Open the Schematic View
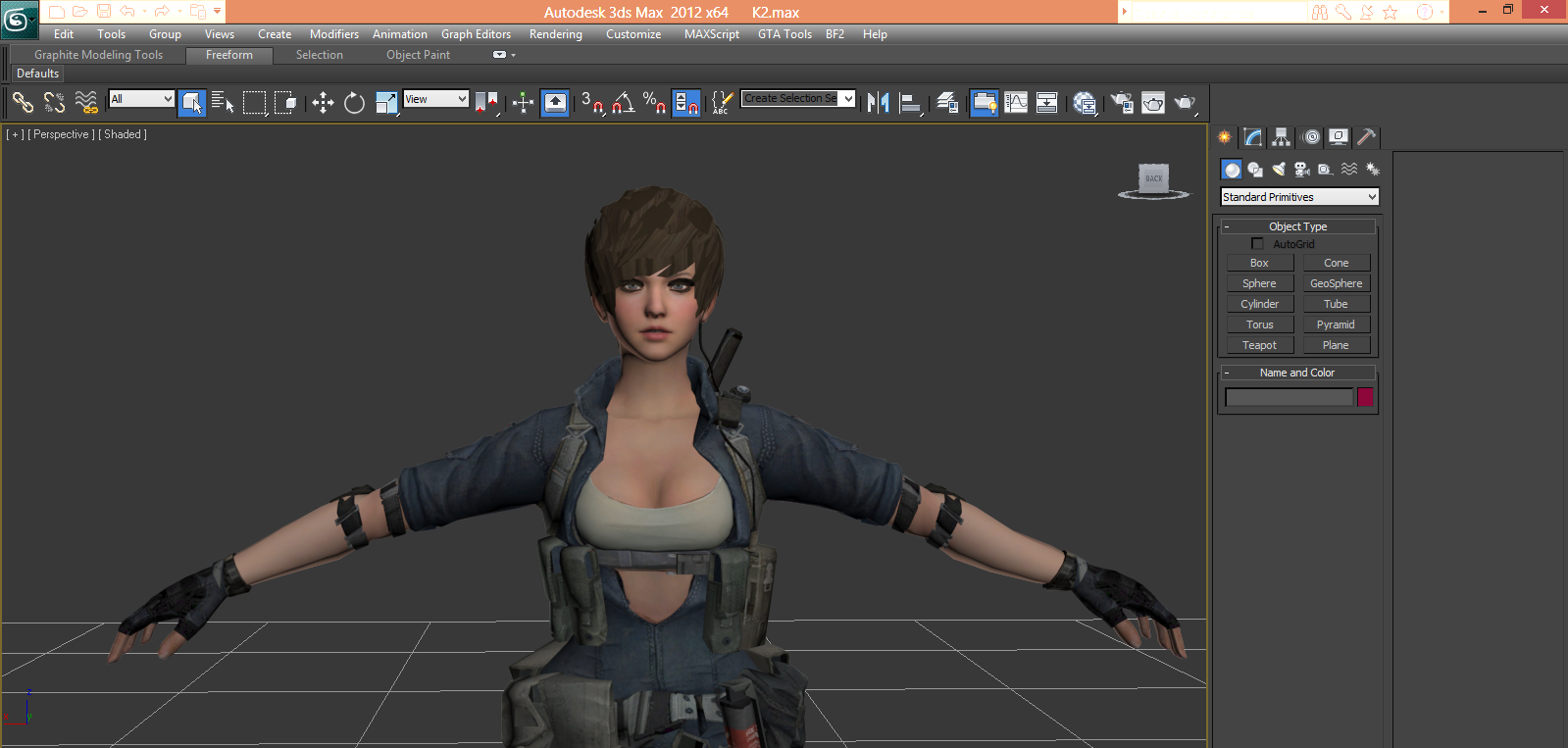 [1047, 102]
